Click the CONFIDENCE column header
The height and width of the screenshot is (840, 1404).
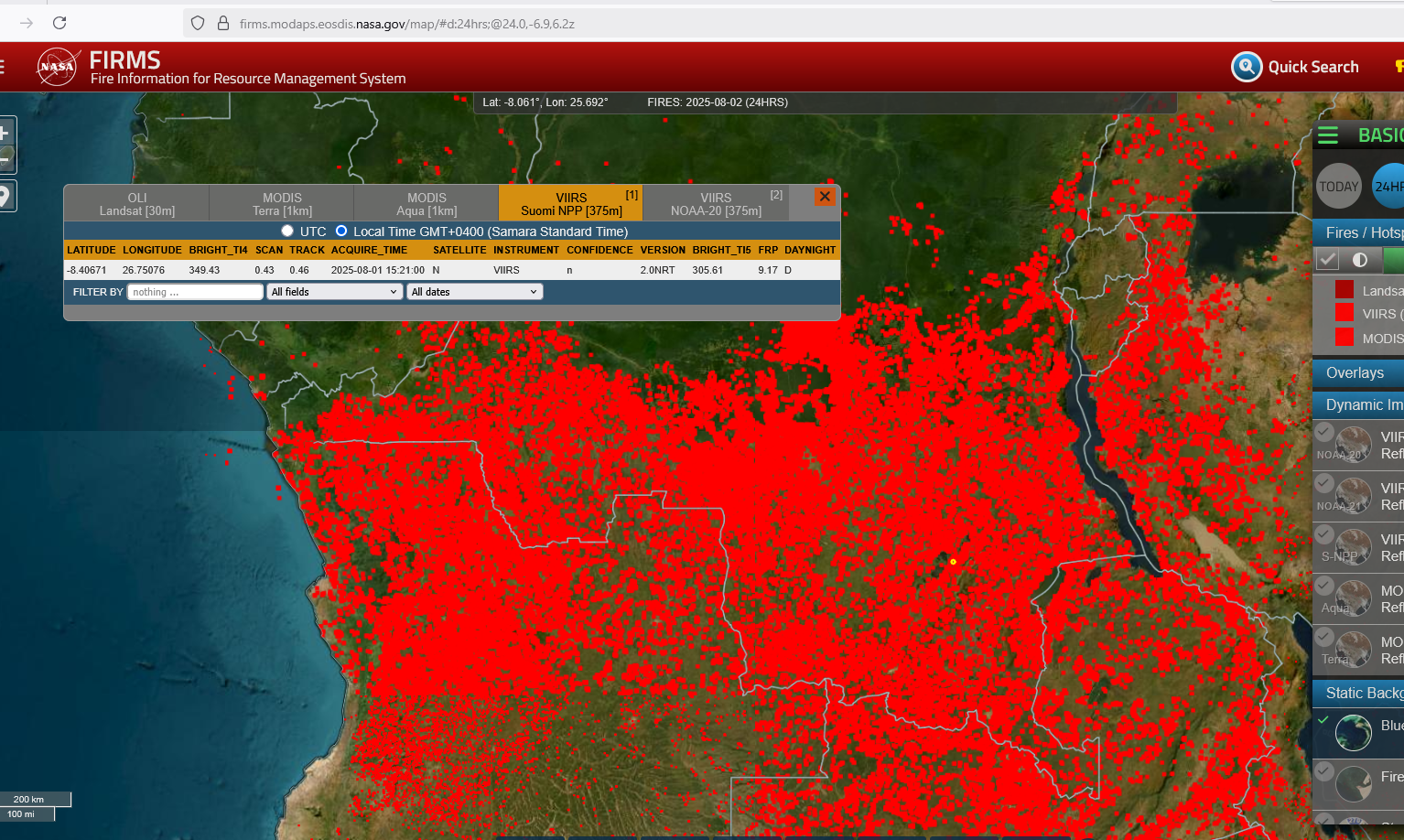coord(599,250)
